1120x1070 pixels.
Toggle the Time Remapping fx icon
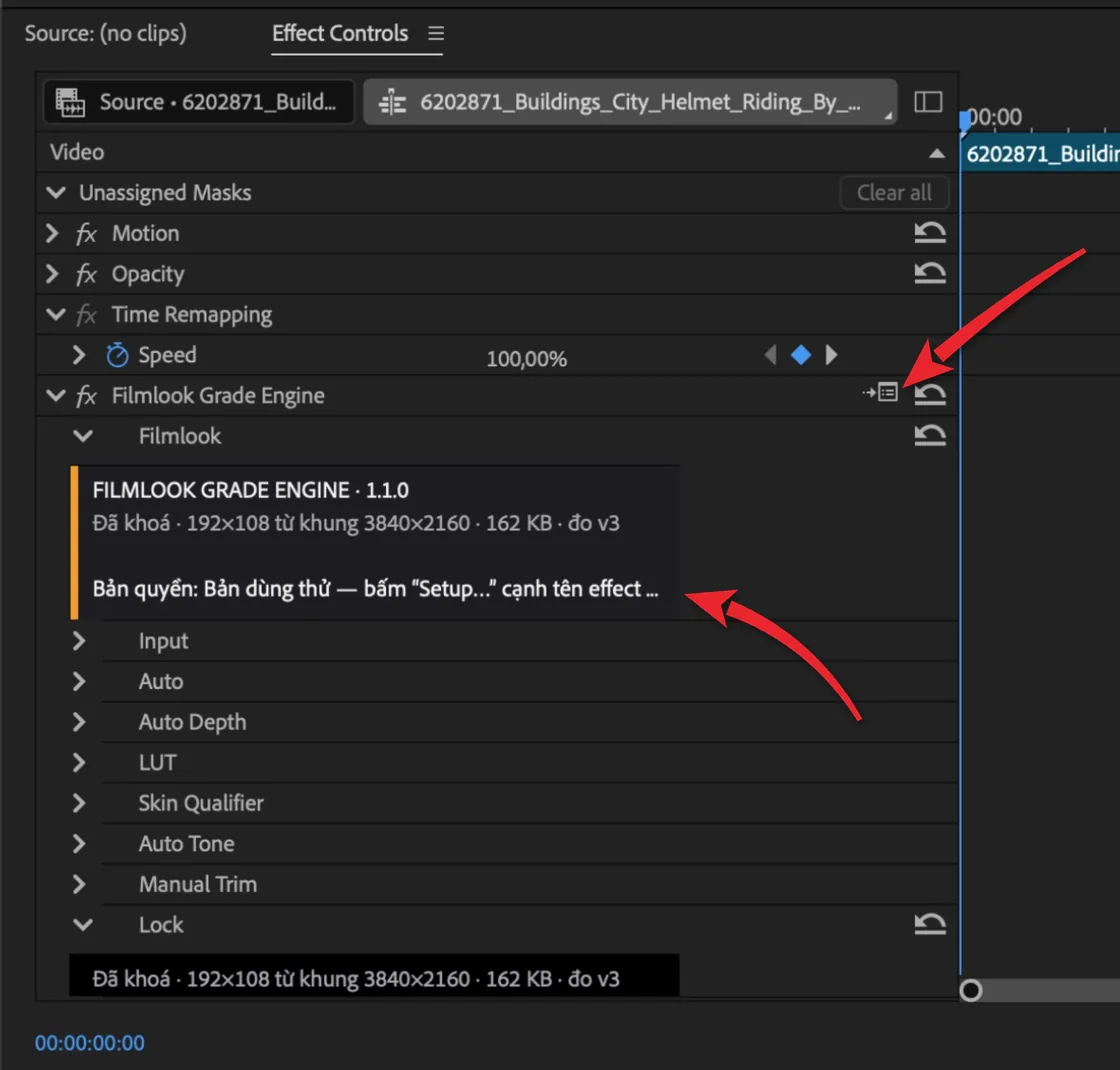(x=86, y=314)
